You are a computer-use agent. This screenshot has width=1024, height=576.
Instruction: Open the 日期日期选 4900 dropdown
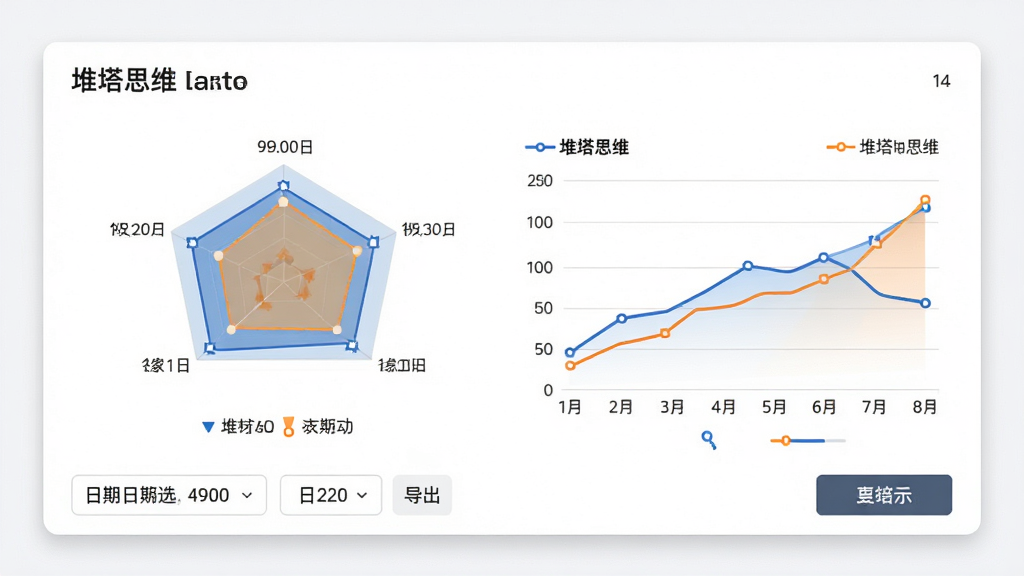point(169,495)
